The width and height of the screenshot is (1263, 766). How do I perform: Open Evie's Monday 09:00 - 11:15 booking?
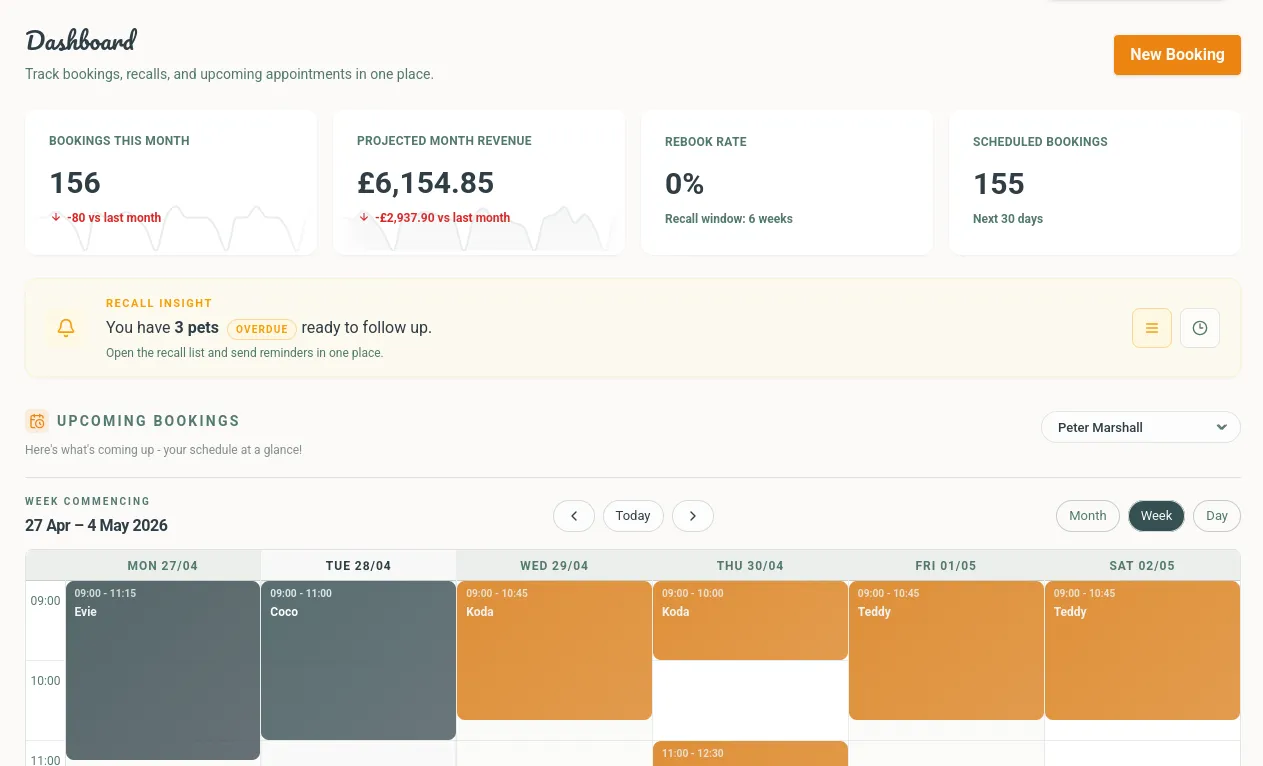coord(163,670)
